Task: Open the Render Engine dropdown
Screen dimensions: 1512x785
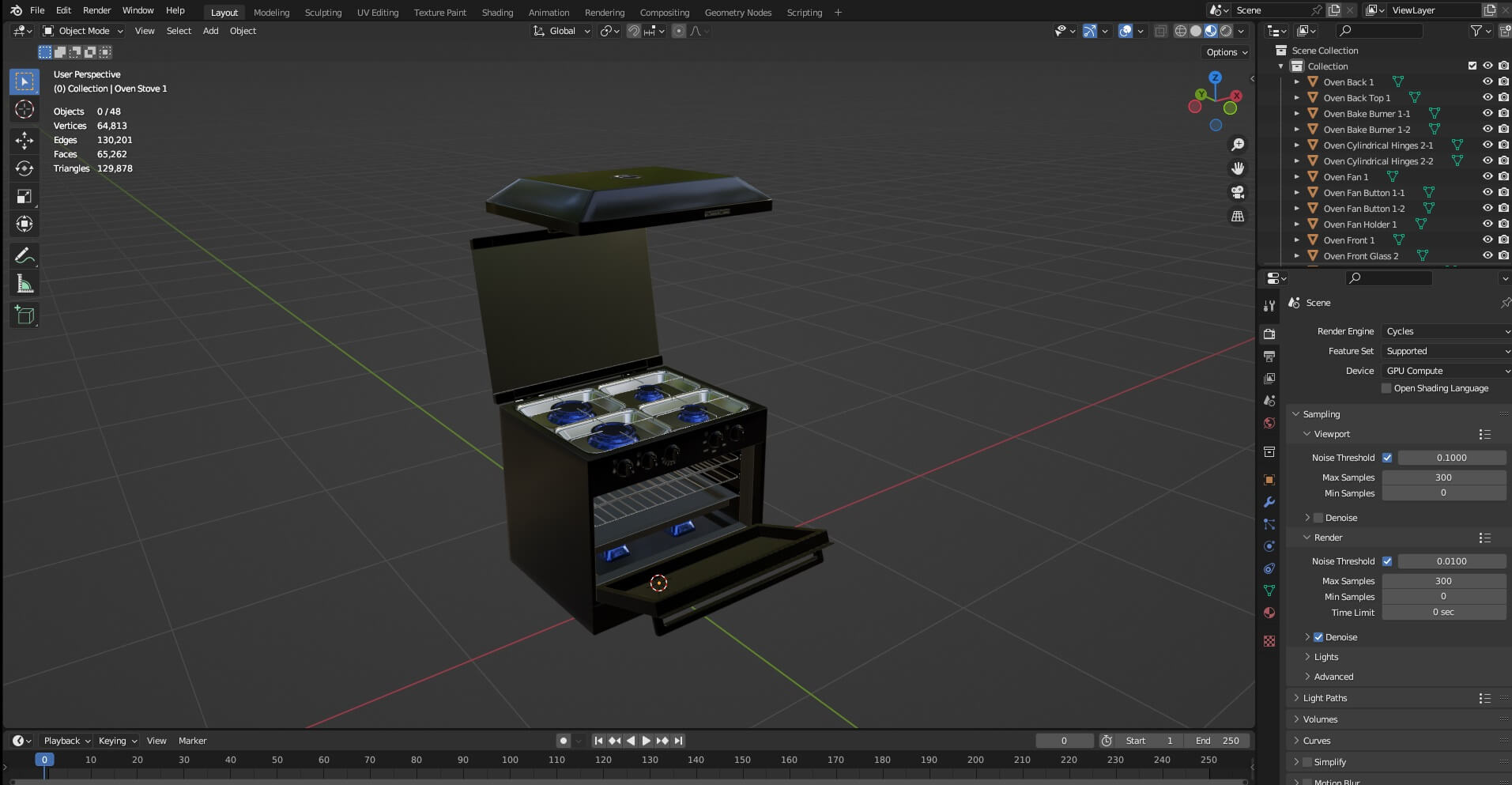Action: point(1446,331)
